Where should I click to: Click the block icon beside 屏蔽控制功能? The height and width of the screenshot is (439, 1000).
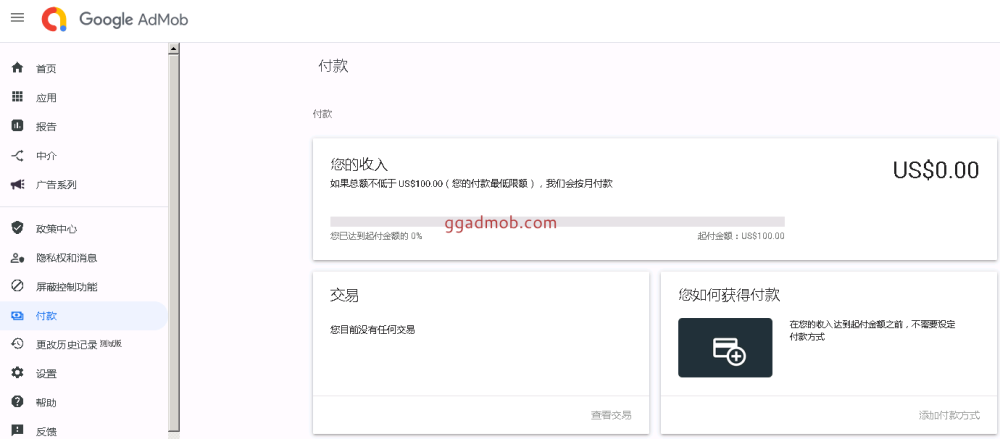(x=18, y=286)
